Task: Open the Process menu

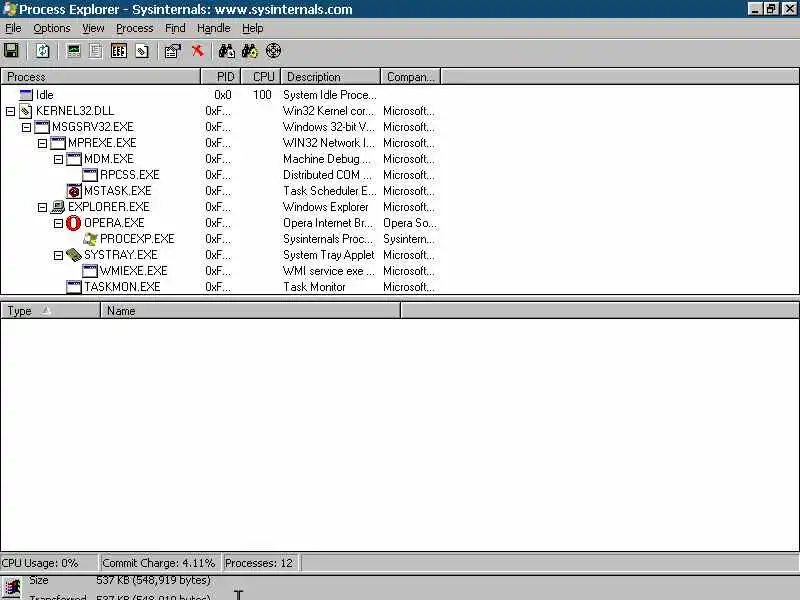Action: (x=135, y=28)
